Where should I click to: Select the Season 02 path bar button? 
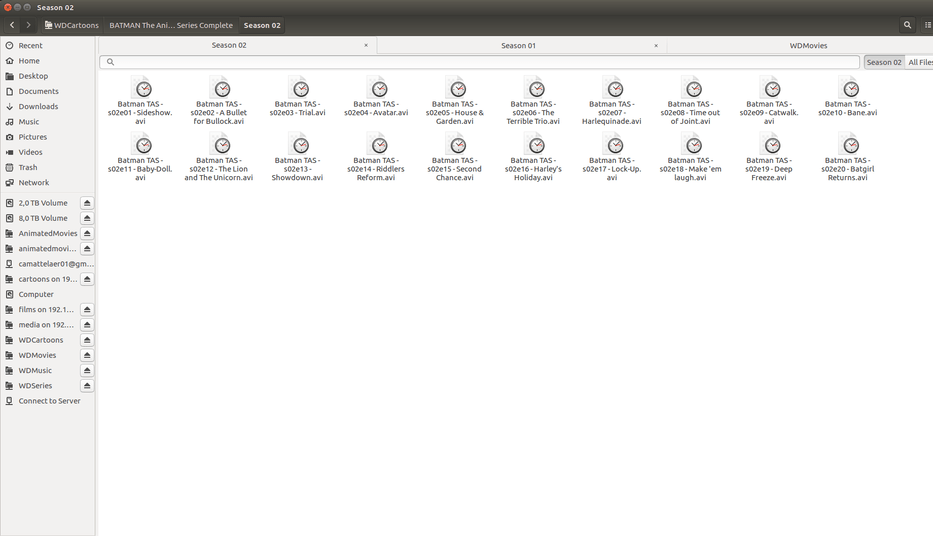click(x=262, y=25)
